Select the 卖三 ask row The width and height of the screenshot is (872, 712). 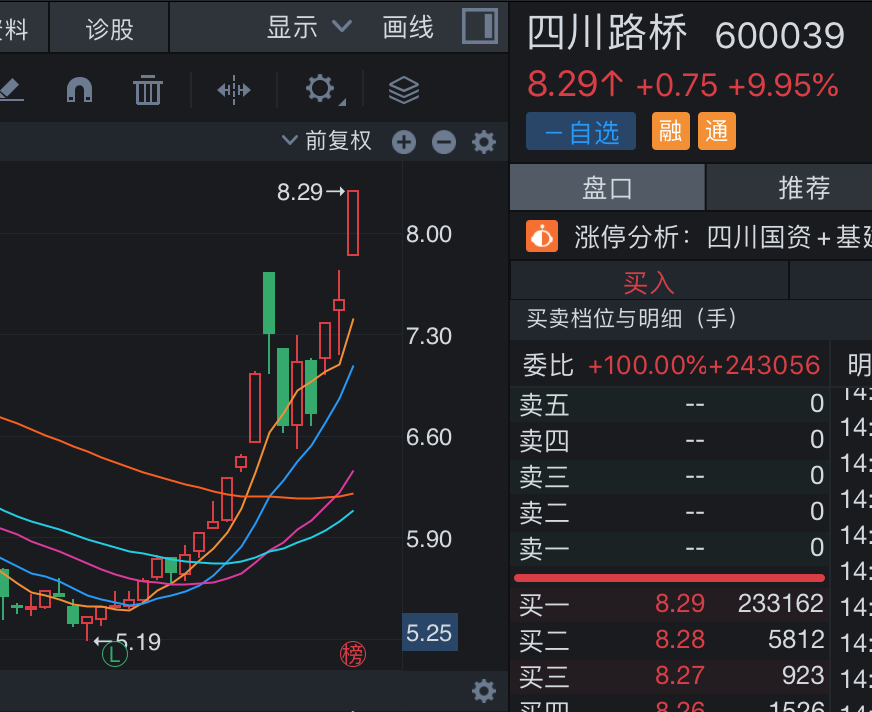pyautogui.click(x=670, y=476)
